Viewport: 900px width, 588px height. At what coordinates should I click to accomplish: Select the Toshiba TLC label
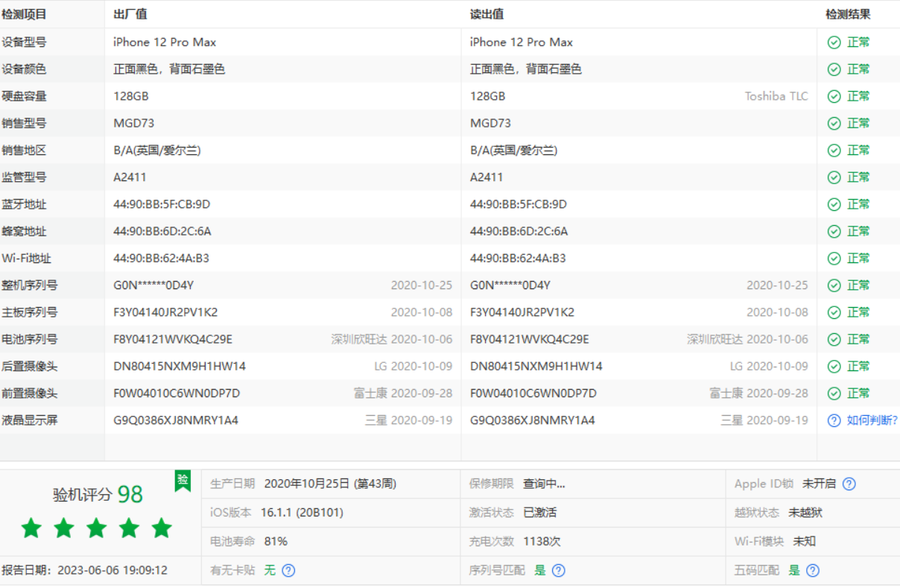776,96
